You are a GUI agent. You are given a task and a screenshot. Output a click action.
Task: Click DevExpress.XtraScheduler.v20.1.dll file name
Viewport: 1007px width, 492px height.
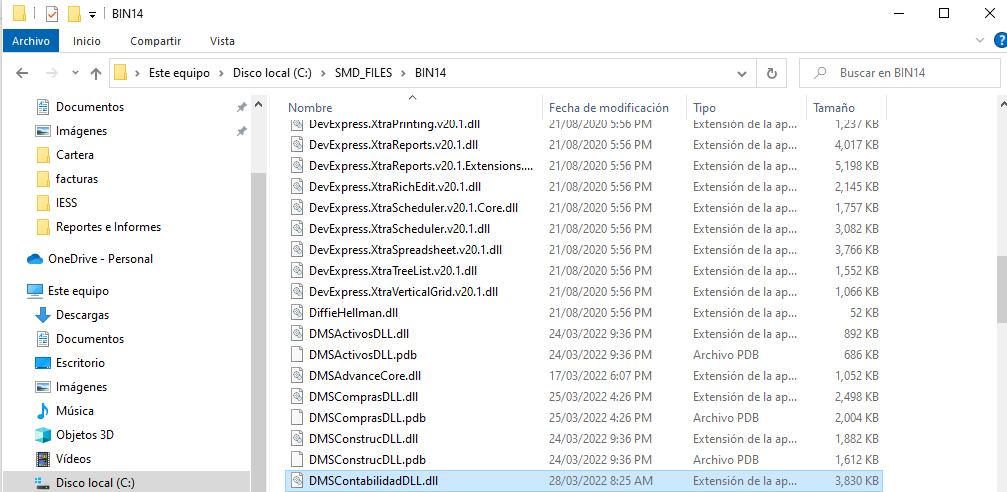[399, 229]
